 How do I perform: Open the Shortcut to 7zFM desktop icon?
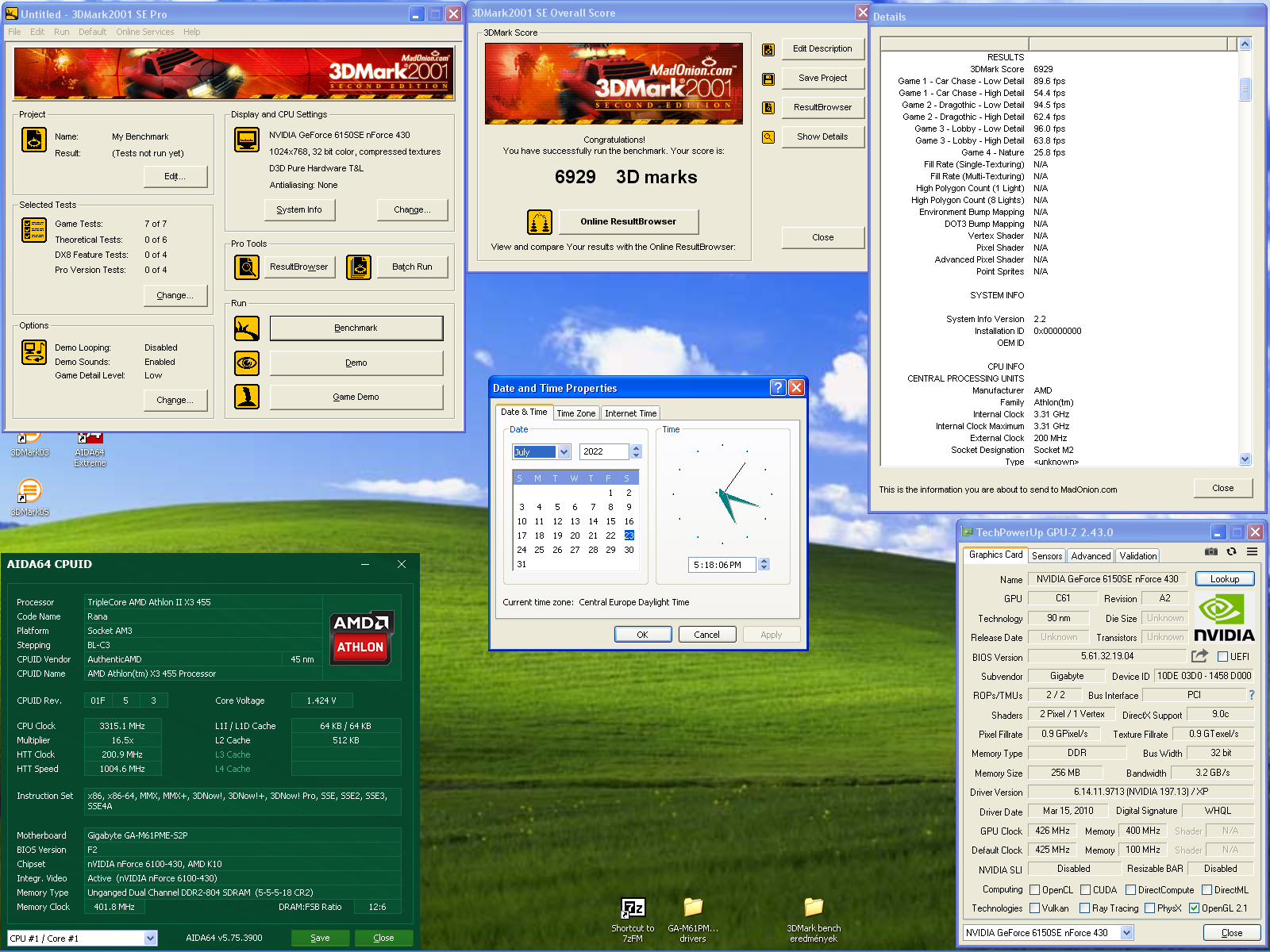(x=633, y=919)
